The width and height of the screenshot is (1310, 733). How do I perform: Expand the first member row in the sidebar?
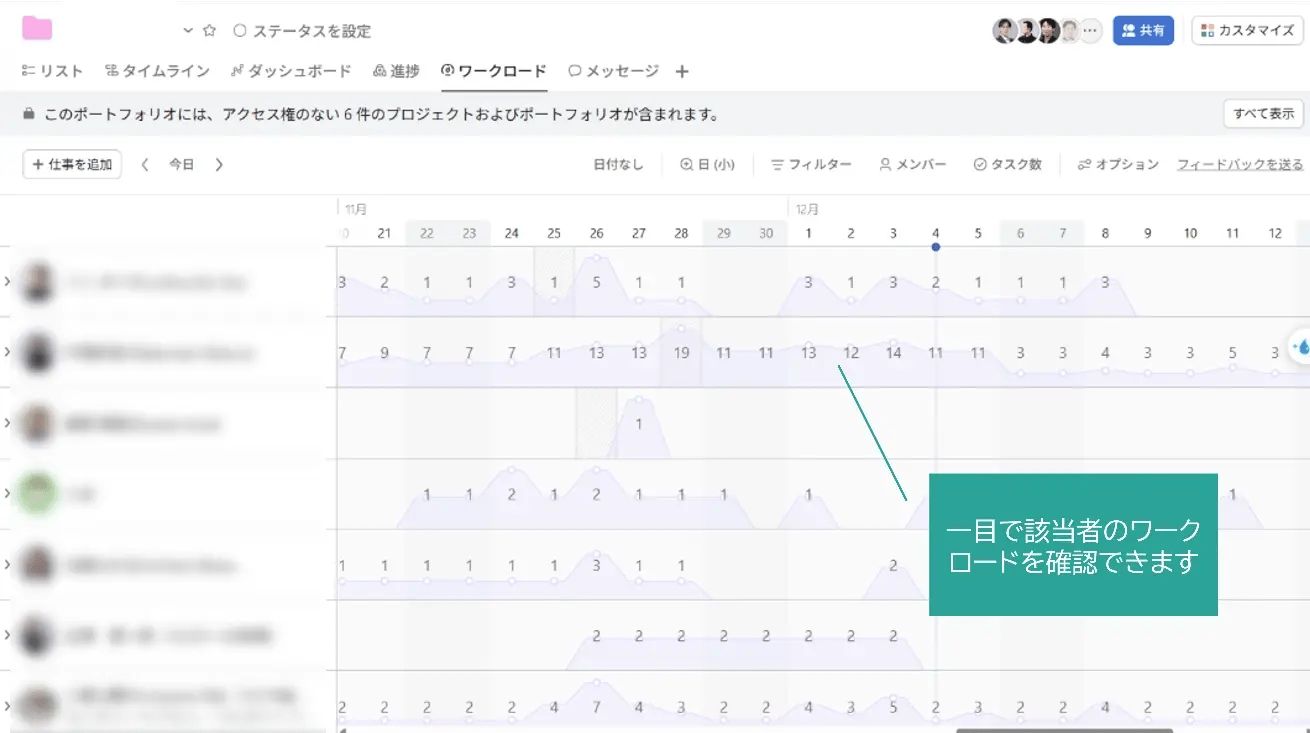pyautogui.click(x=9, y=283)
